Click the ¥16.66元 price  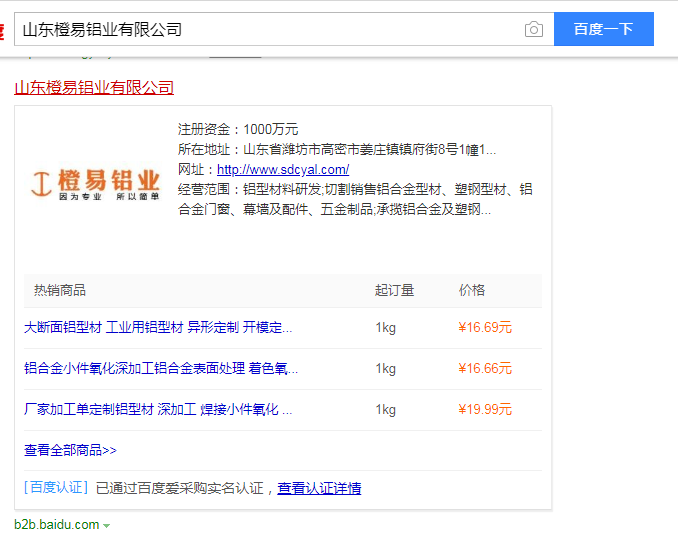pyautogui.click(x=485, y=368)
